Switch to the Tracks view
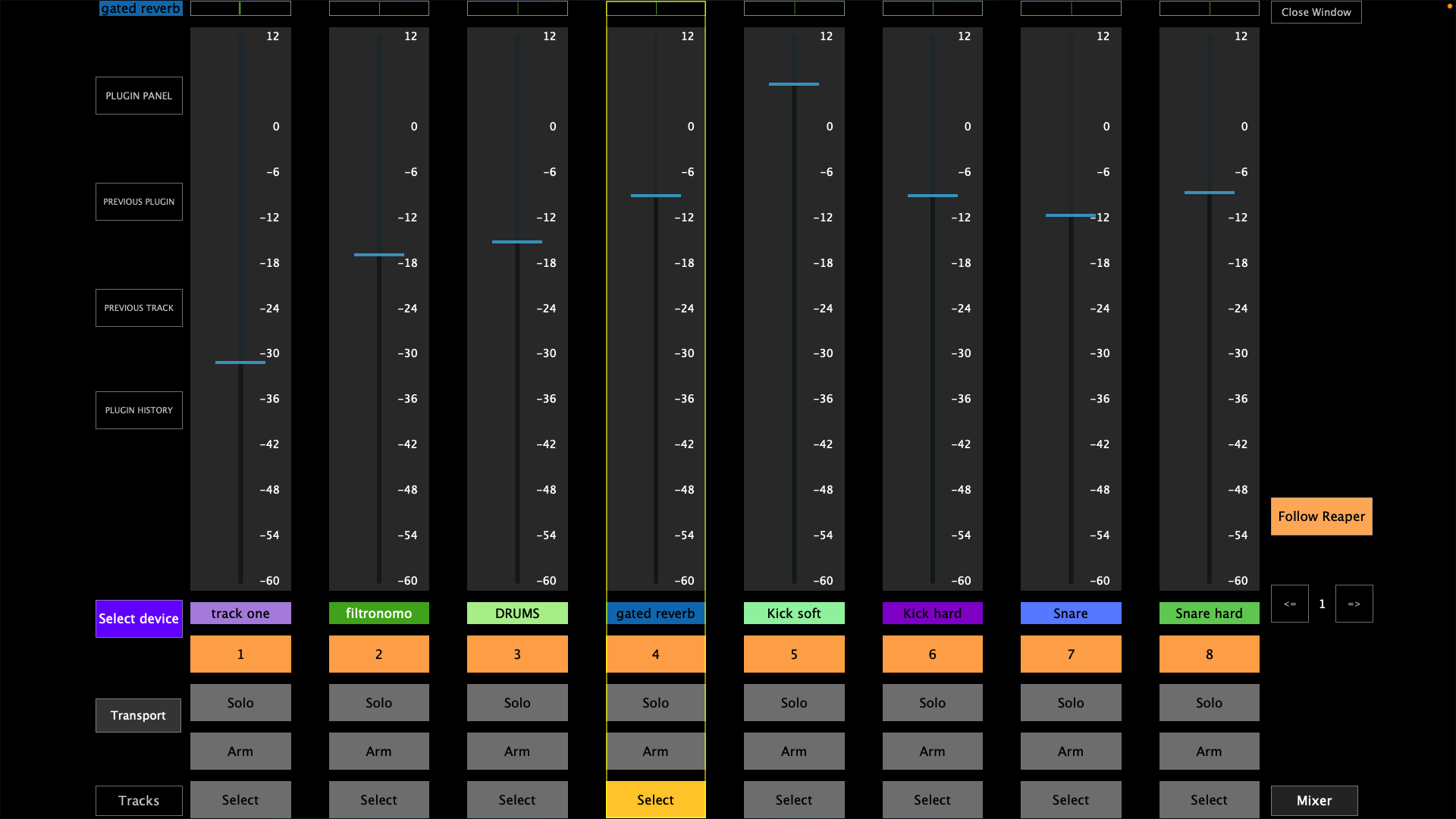Screen dimensions: 1456x819 click(139, 800)
